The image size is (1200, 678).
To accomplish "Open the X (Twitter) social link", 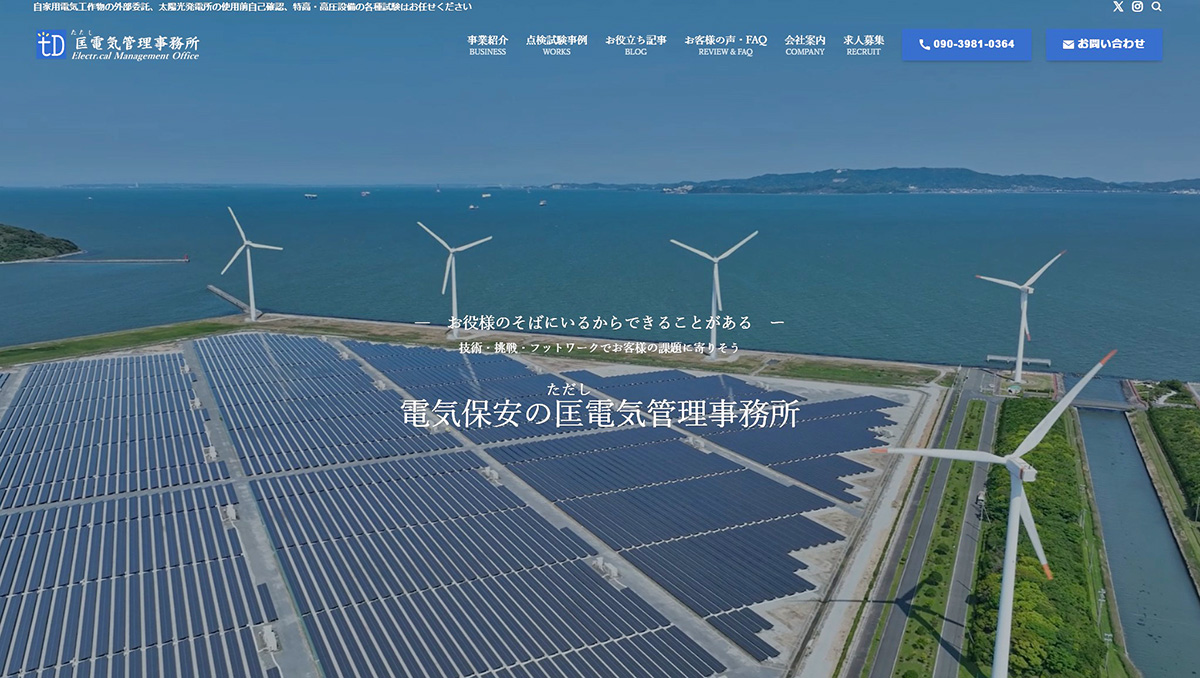I will [1118, 7].
